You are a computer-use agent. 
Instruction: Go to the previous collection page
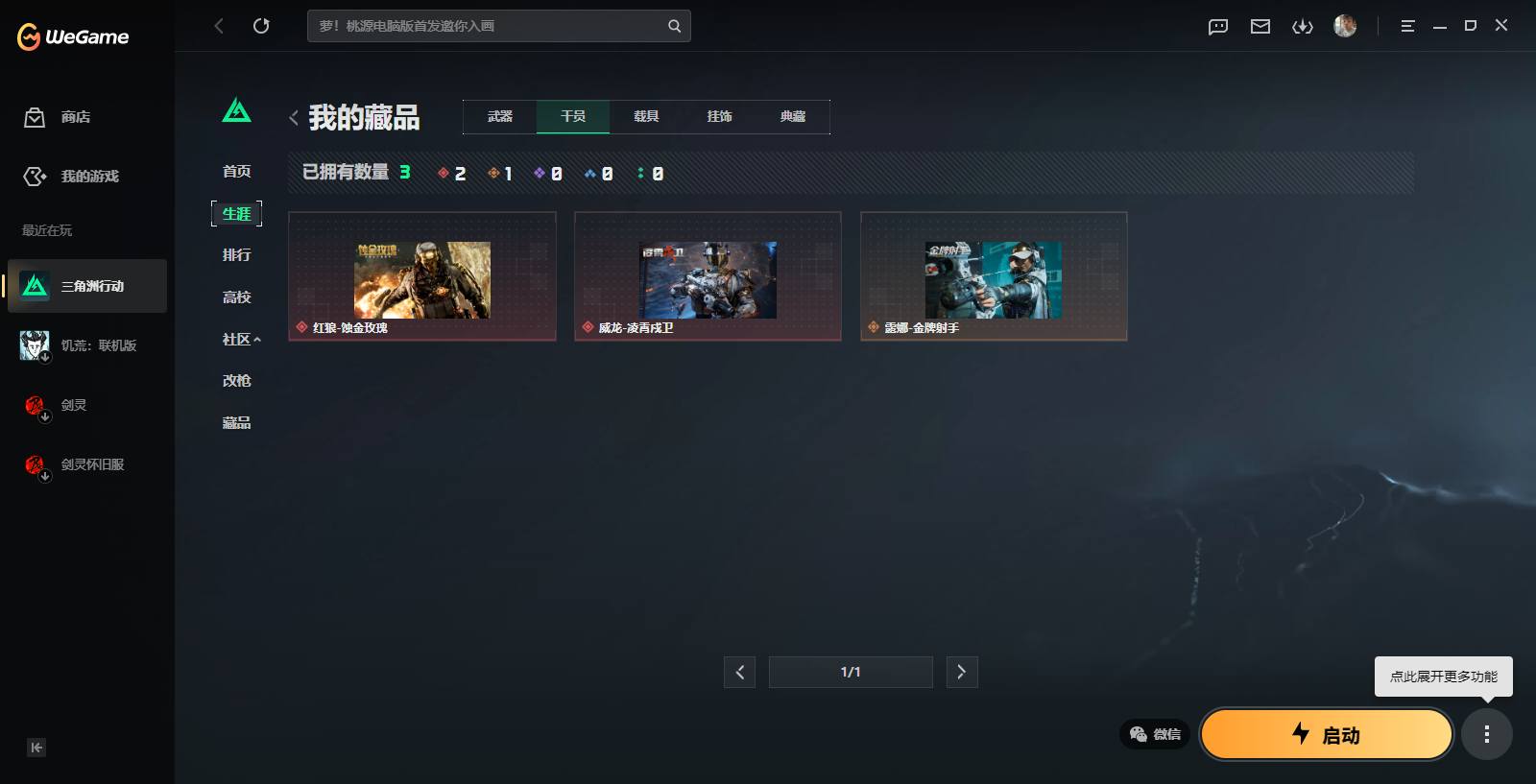(x=739, y=672)
